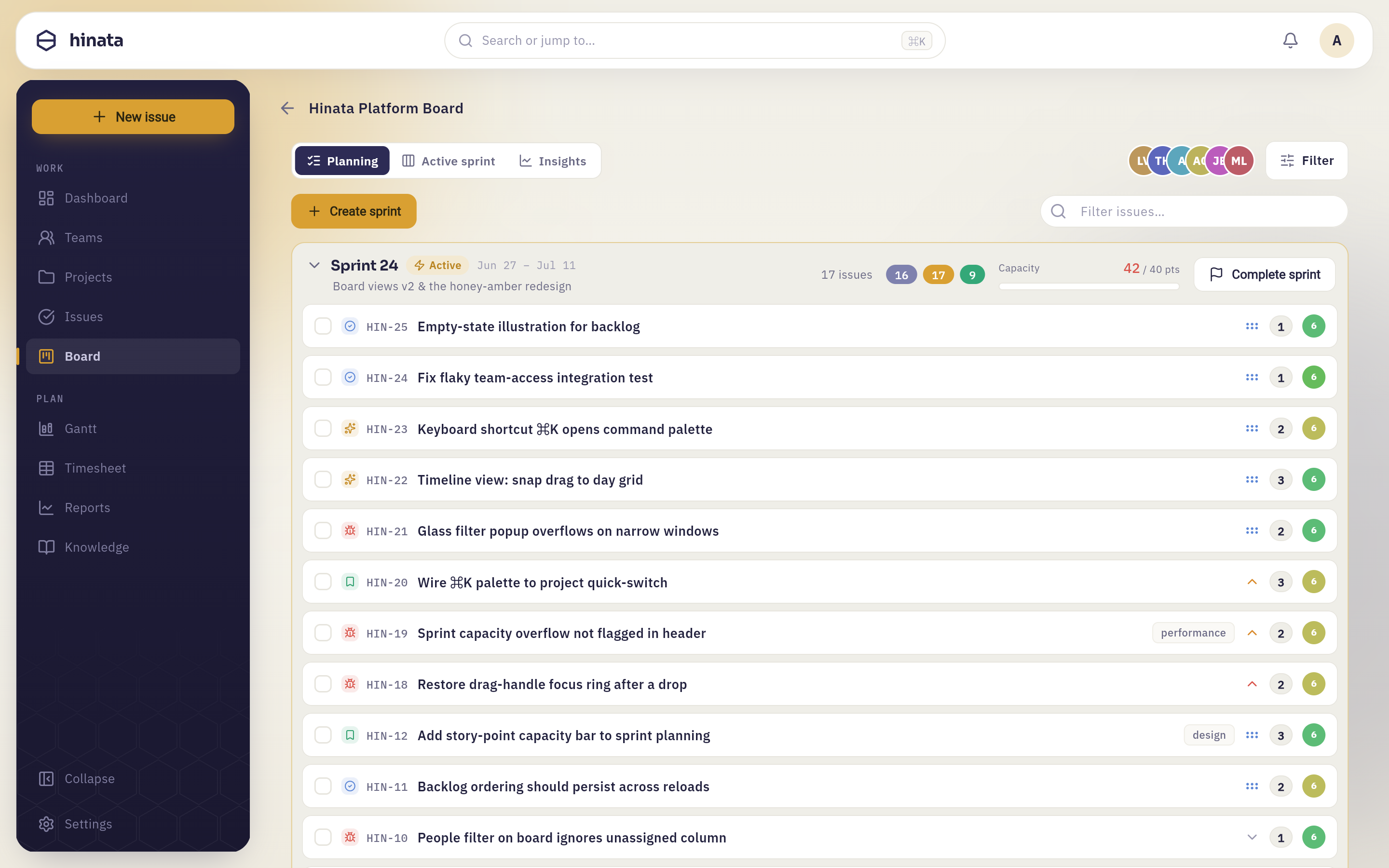1389x868 pixels.
Task: Focus the Filter issues field
Action: 1194,211
